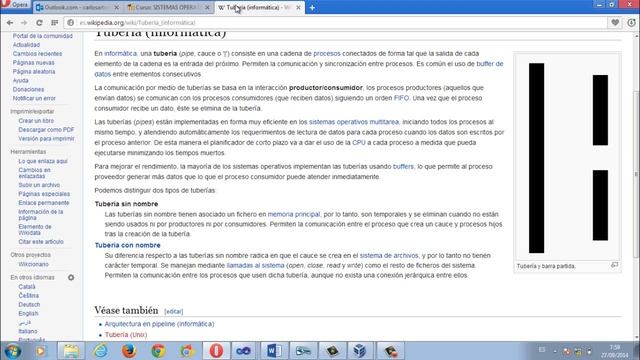Launch Google Chrome from taskbar
The height and width of the screenshot is (360, 640).
point(158,351)
